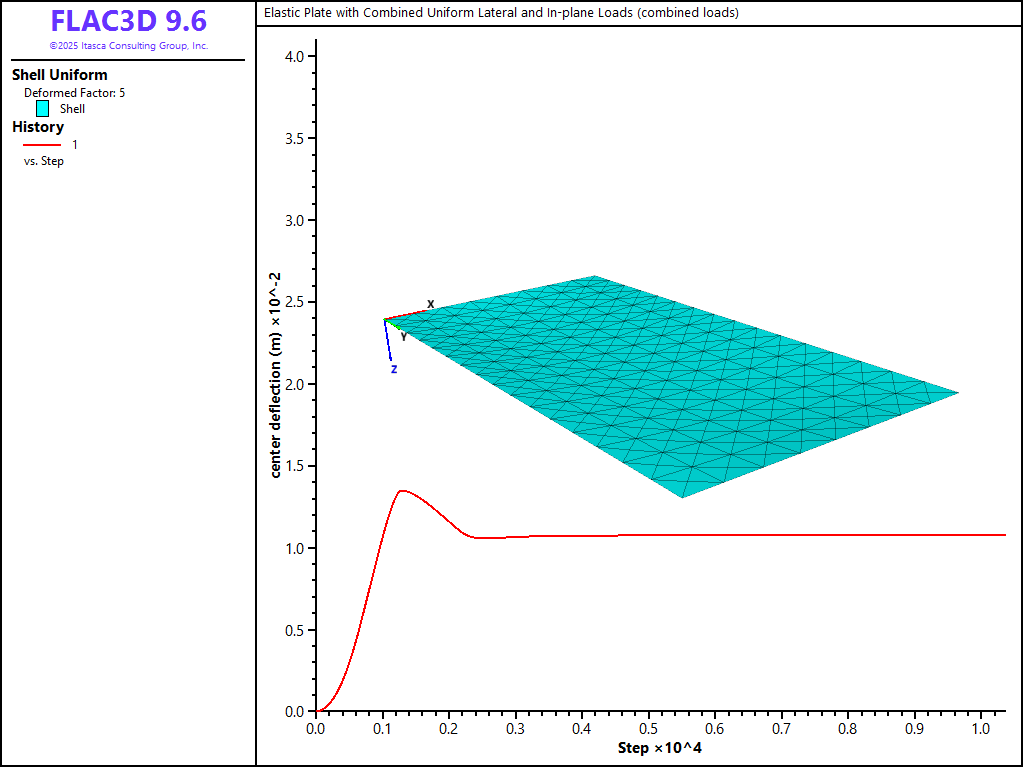Viewport: 1024px width, 768px height.
Task: Click the FLAC3D 9.6 logo text
Action: (128, 22)
